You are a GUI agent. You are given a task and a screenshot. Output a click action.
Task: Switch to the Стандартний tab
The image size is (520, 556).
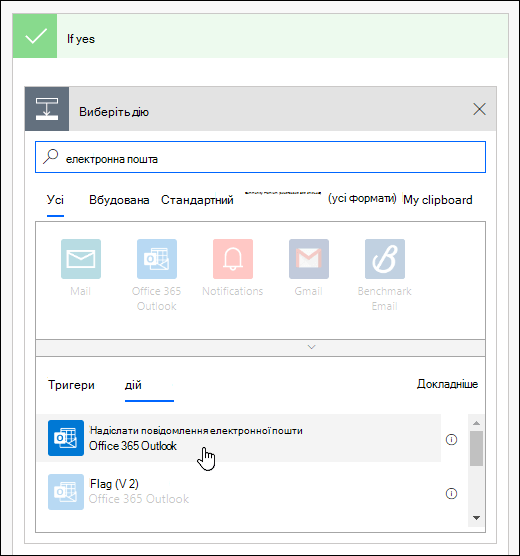(197, 200)
